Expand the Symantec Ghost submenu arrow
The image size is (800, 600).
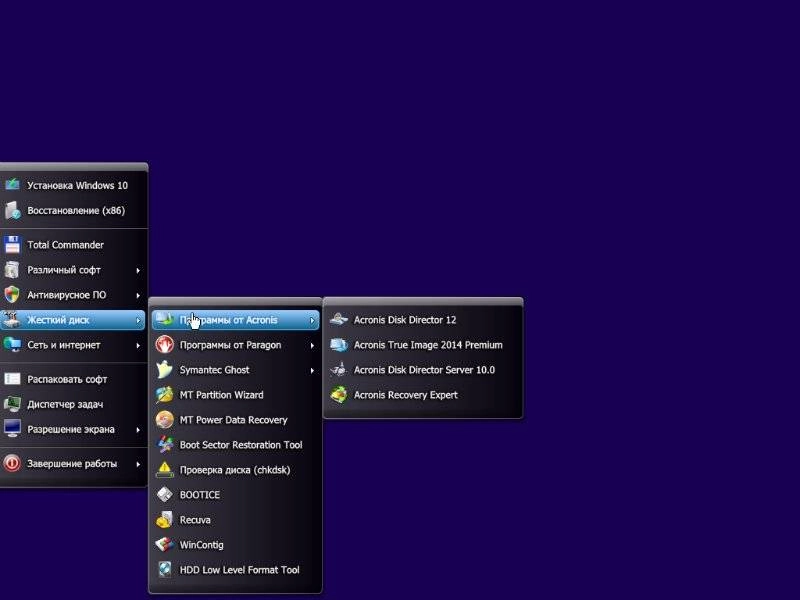click(x=312, y=370)
